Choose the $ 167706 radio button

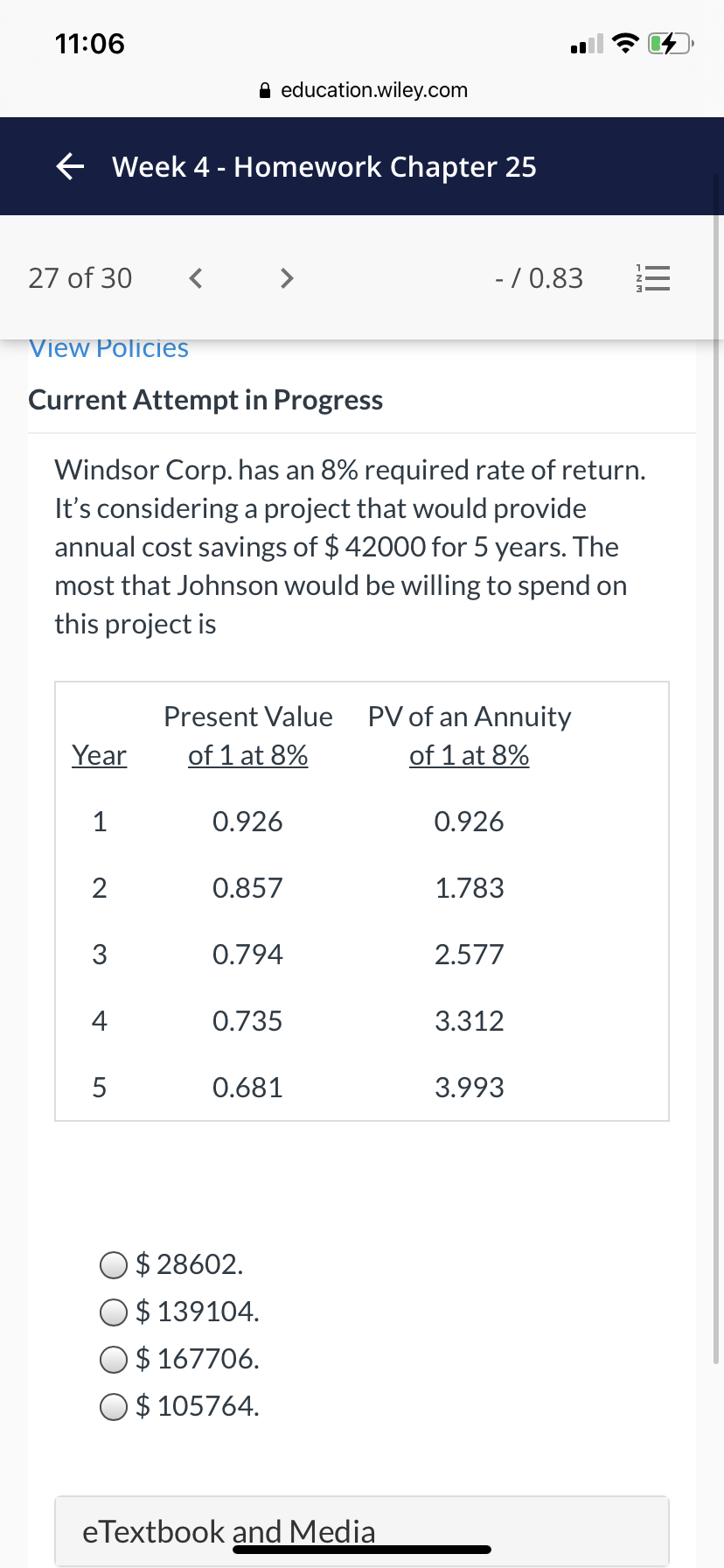tap(114, 1359)
